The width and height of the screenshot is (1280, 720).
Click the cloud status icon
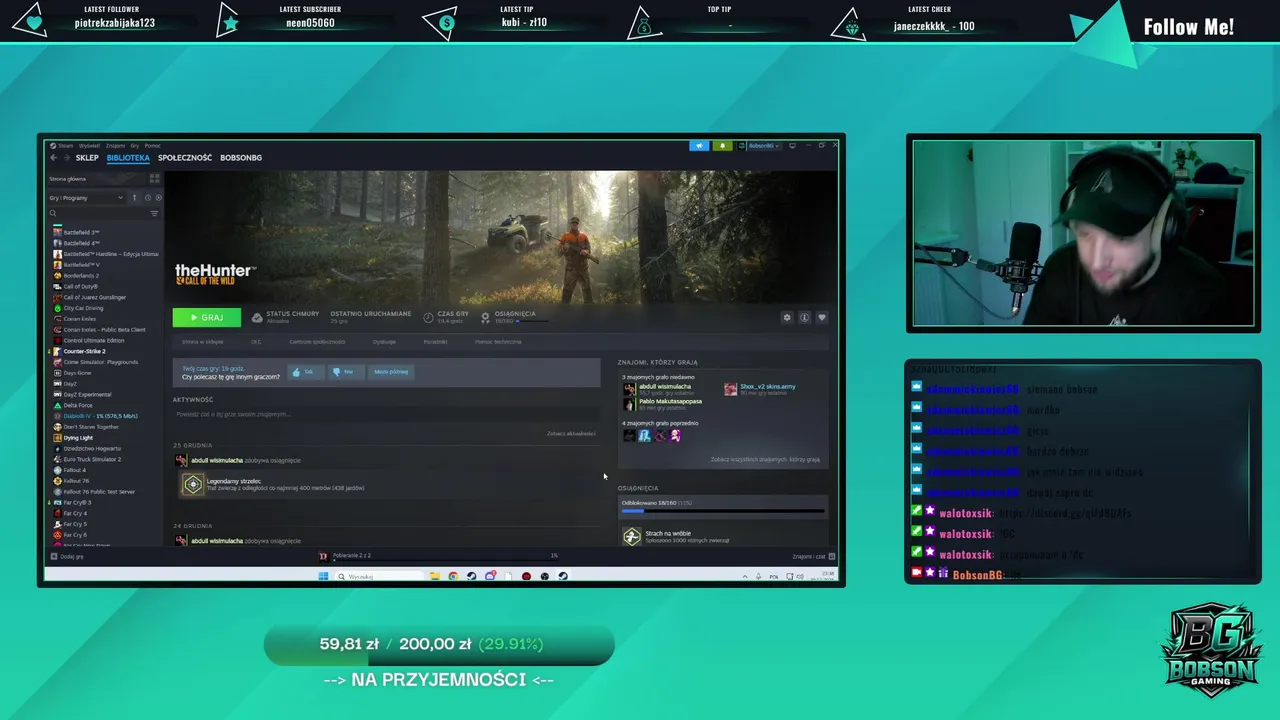tap(257, 317)
